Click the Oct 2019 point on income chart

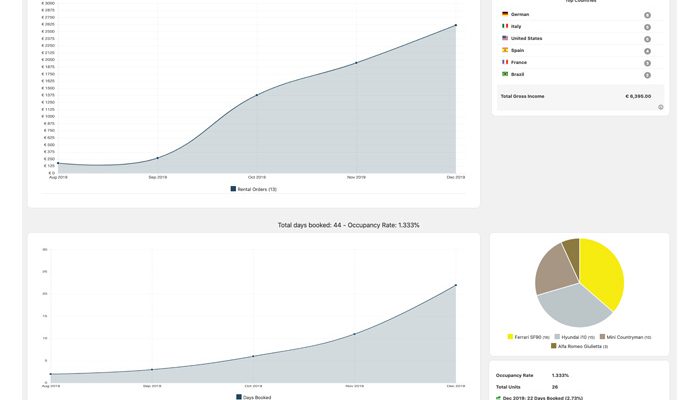(257, 95)
